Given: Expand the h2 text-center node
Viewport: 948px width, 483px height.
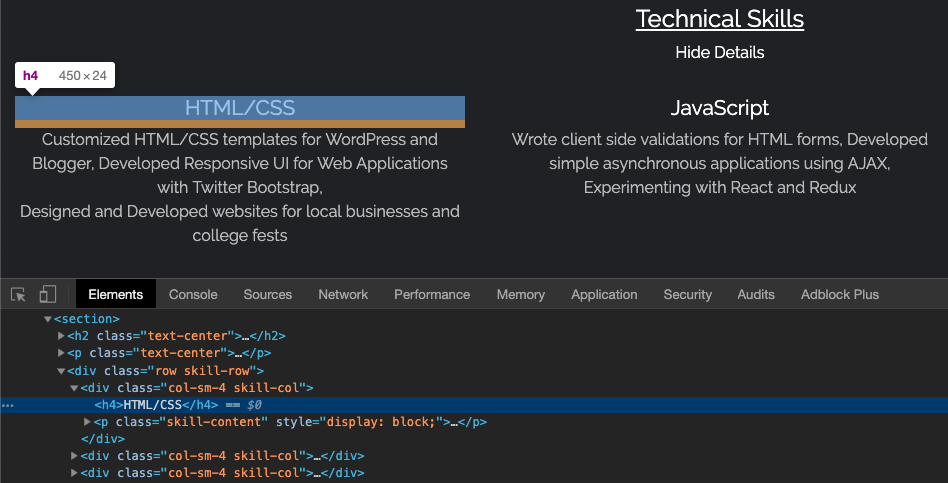Looking at the screenshot, I should [x=61, y=336].
